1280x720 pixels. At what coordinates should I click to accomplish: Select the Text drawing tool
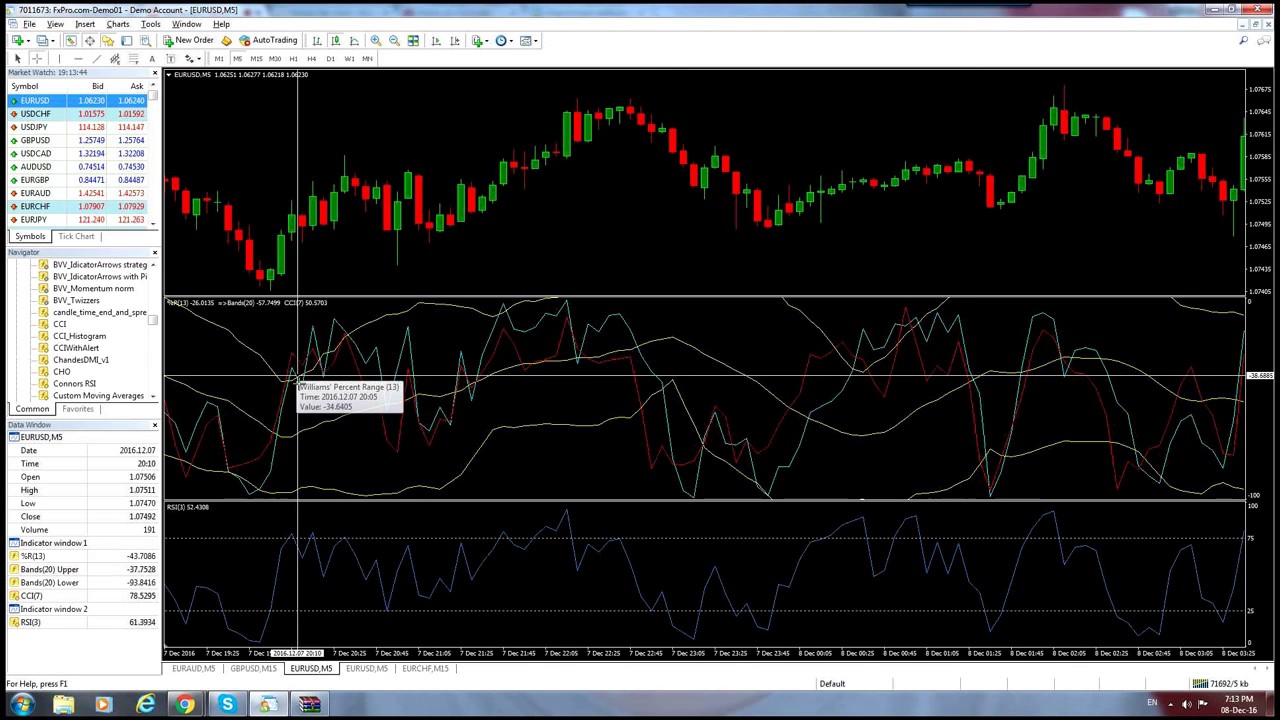(152, 59)
